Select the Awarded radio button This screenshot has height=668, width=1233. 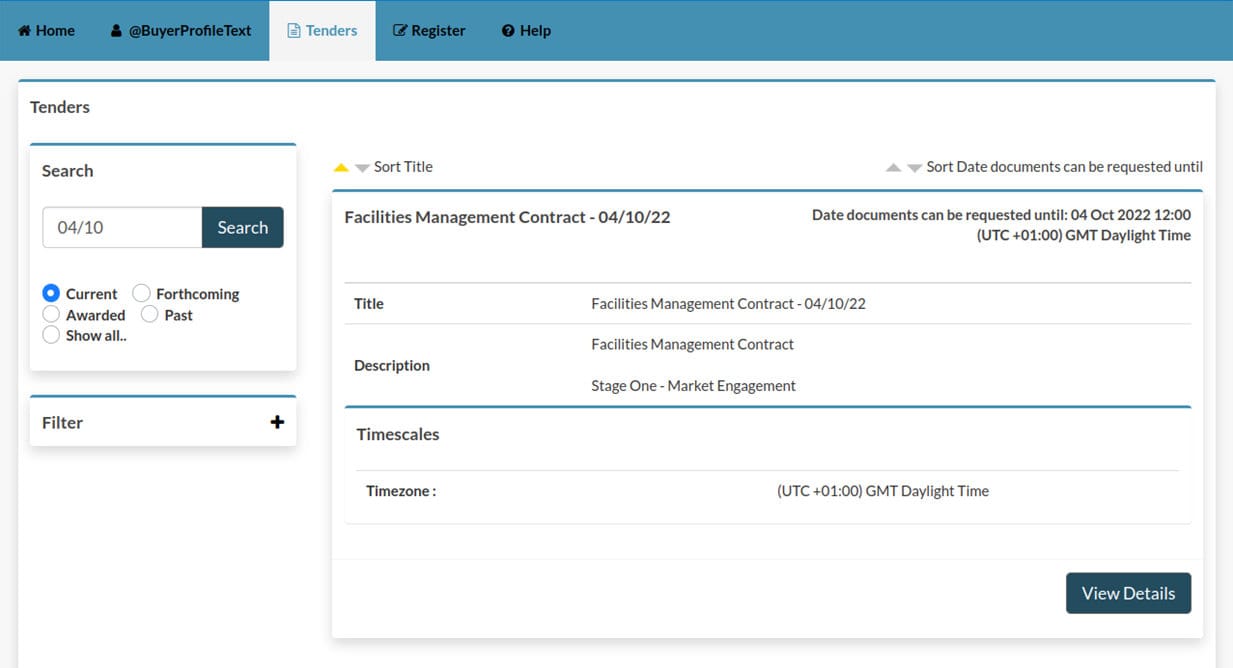(x=51, y=314)
